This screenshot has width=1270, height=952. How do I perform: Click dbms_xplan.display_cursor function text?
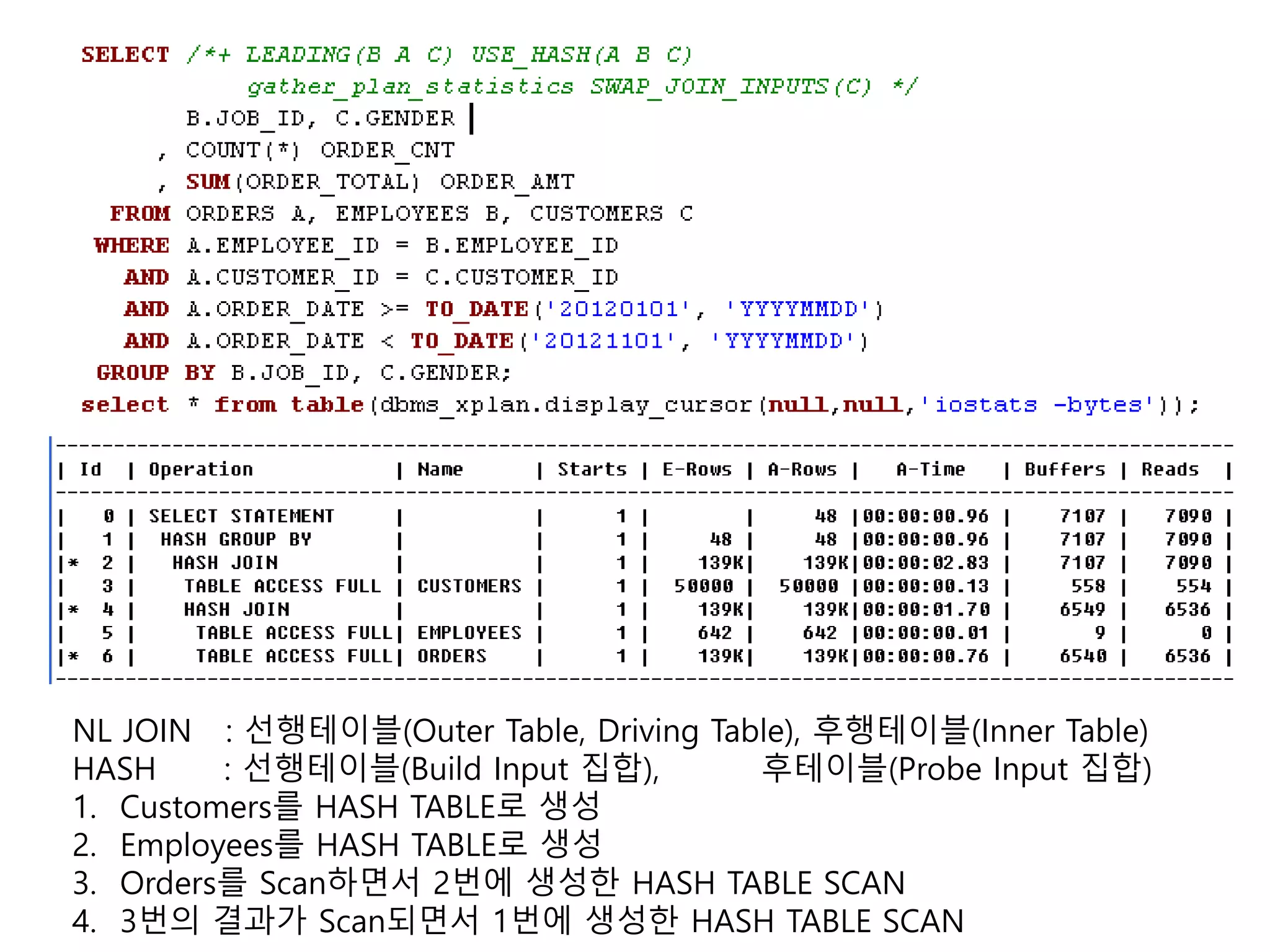click(x=566, y=405)
